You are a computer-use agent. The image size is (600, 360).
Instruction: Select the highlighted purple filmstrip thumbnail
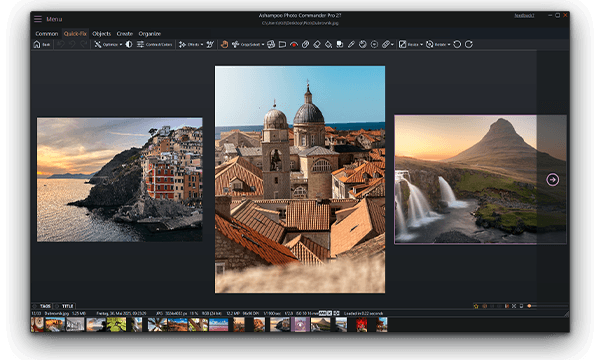click(300, 325)
